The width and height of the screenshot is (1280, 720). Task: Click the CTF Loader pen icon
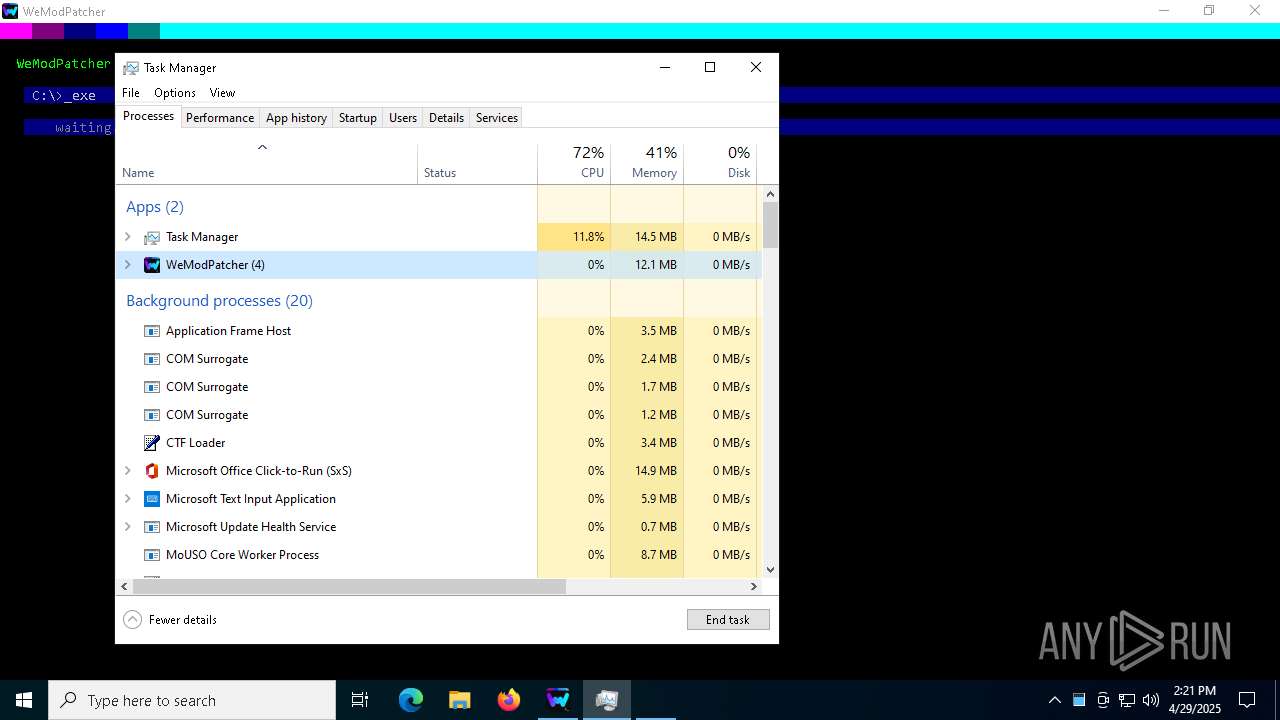(152, 443)
